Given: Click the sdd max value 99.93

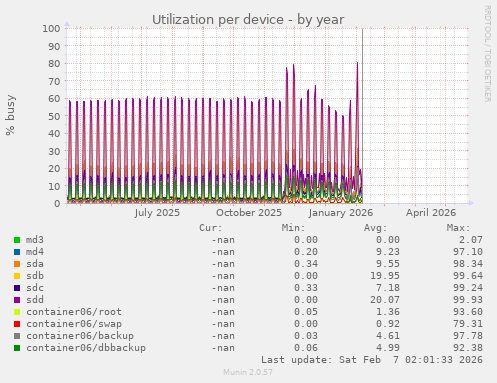Looking at the screenshot, I should coord(468,300).
